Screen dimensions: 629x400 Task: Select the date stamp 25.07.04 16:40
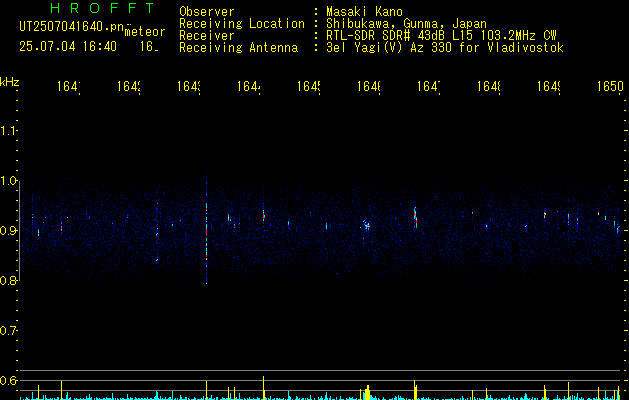pyautogui.click(x=68, y=47)
